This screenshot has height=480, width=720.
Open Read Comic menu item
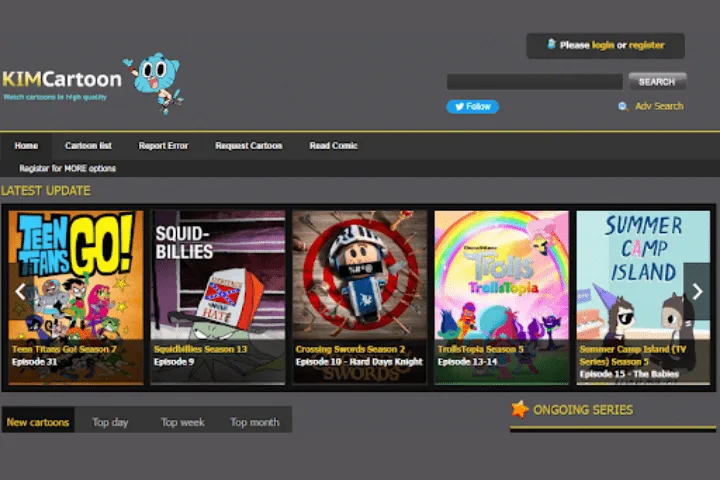[333, 146]
